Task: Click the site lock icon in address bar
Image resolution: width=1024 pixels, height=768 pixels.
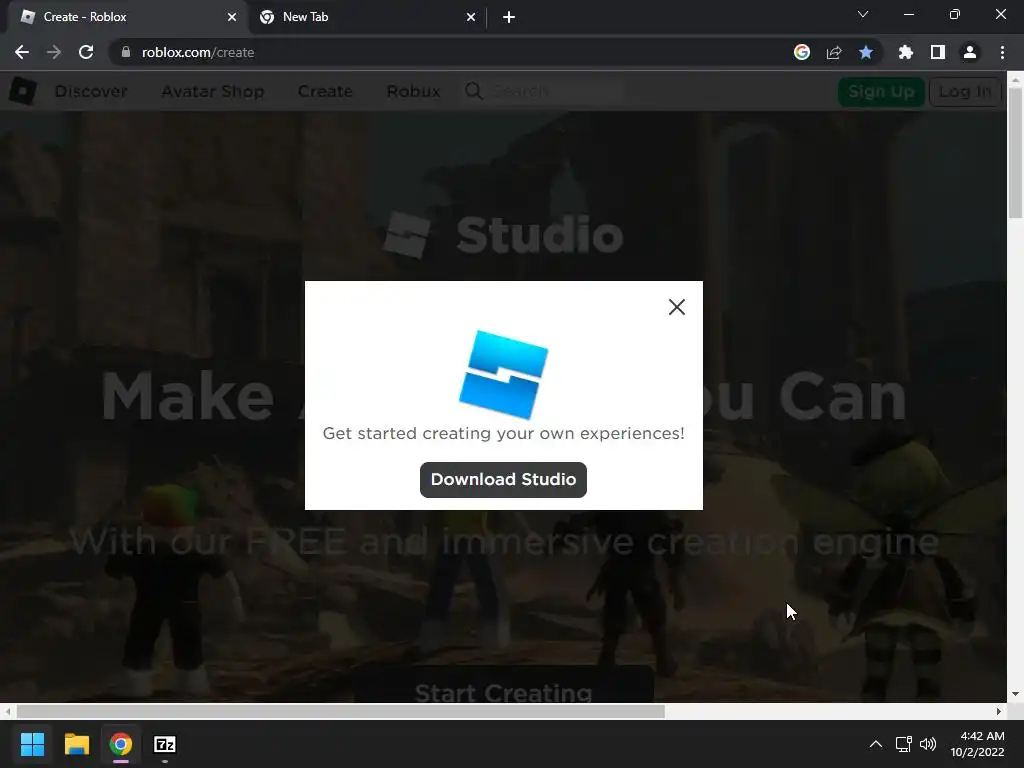Action: (126, 52)
